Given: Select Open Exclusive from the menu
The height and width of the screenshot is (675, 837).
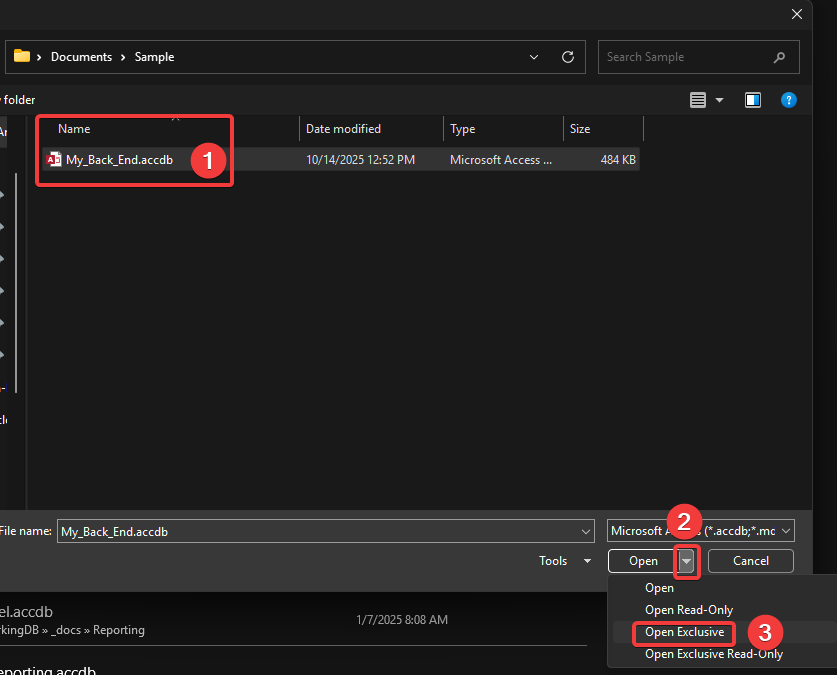Looking at the screenshot, I should click(x=684, y=632).
